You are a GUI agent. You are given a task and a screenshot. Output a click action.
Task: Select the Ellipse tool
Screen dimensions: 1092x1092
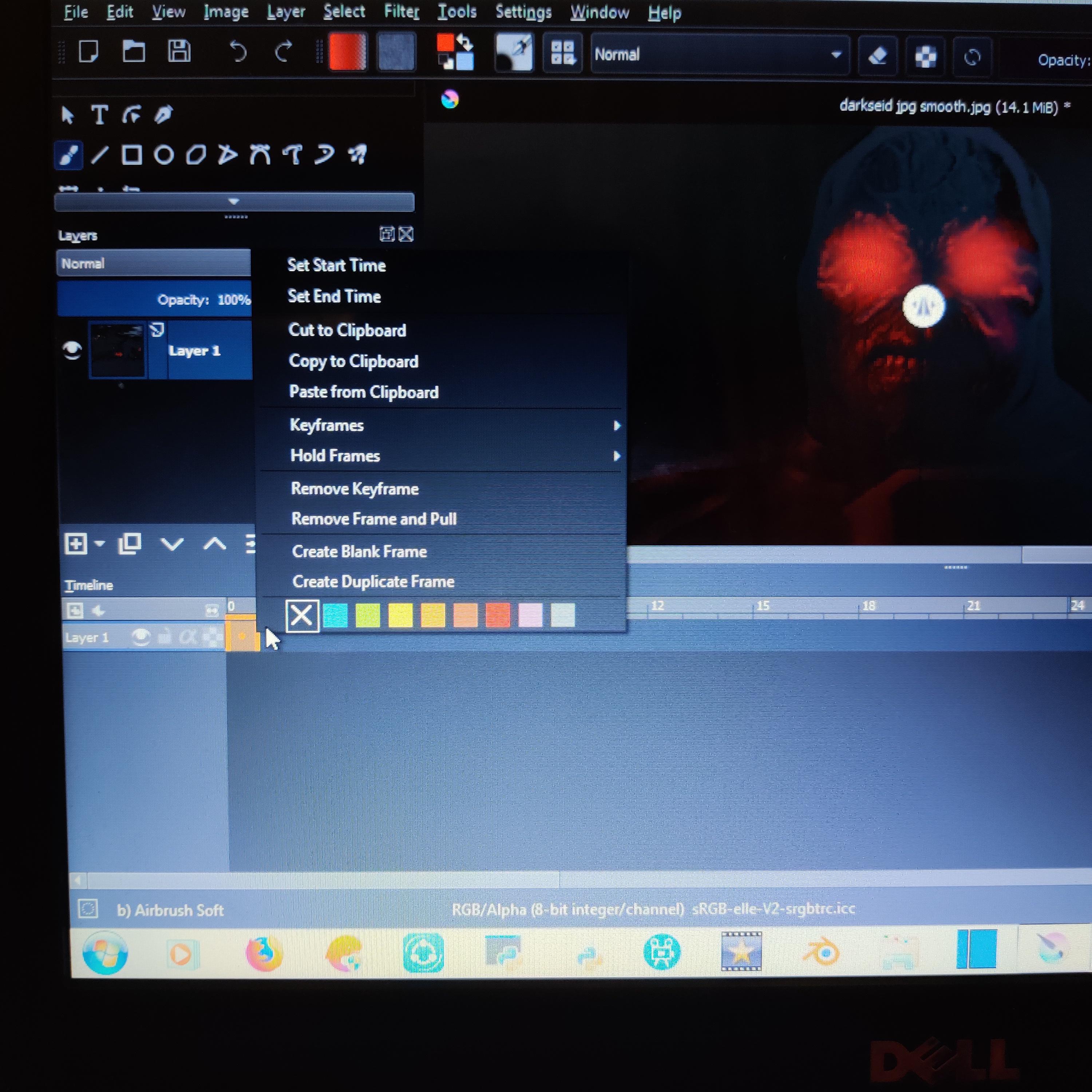[x=163, y=155]
